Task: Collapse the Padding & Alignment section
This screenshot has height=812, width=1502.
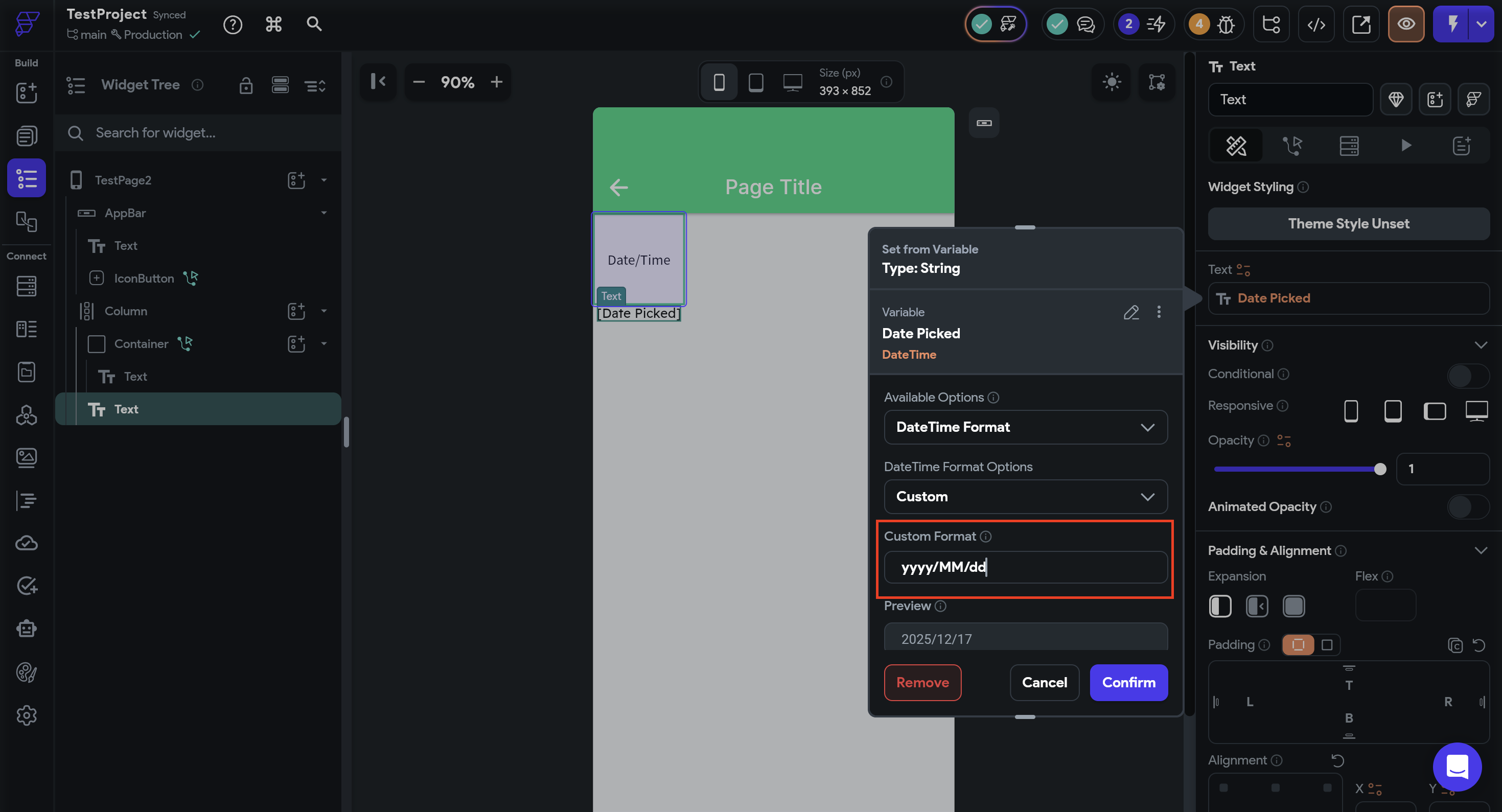Action: tap(1480, 550)
